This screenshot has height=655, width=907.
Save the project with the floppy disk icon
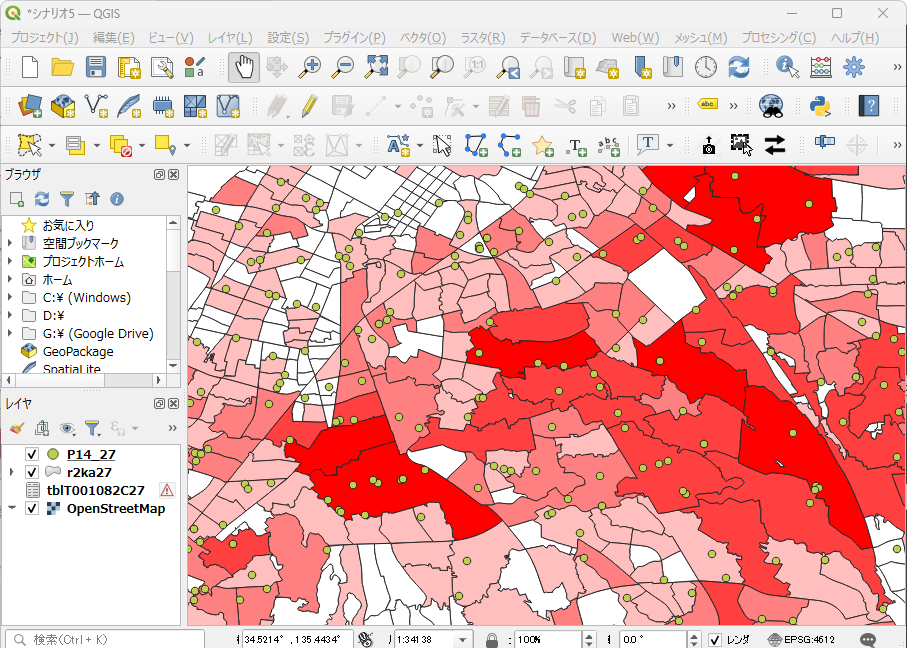point(96,67)
